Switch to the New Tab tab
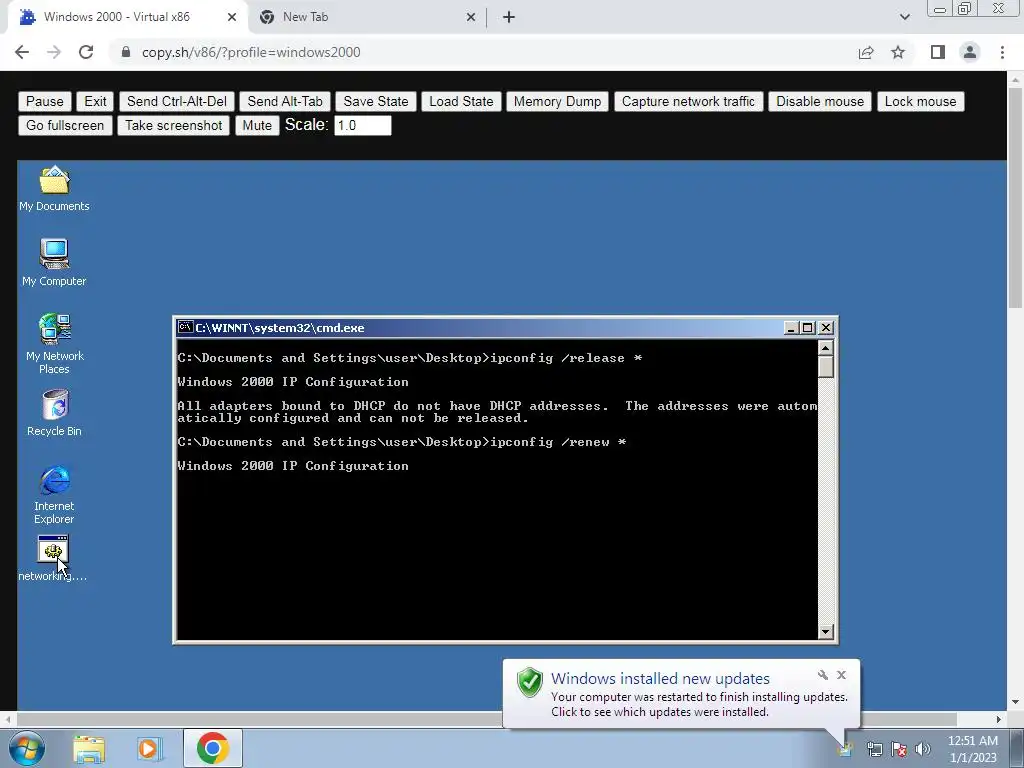 pyautogui.click(x=366, y=17)
